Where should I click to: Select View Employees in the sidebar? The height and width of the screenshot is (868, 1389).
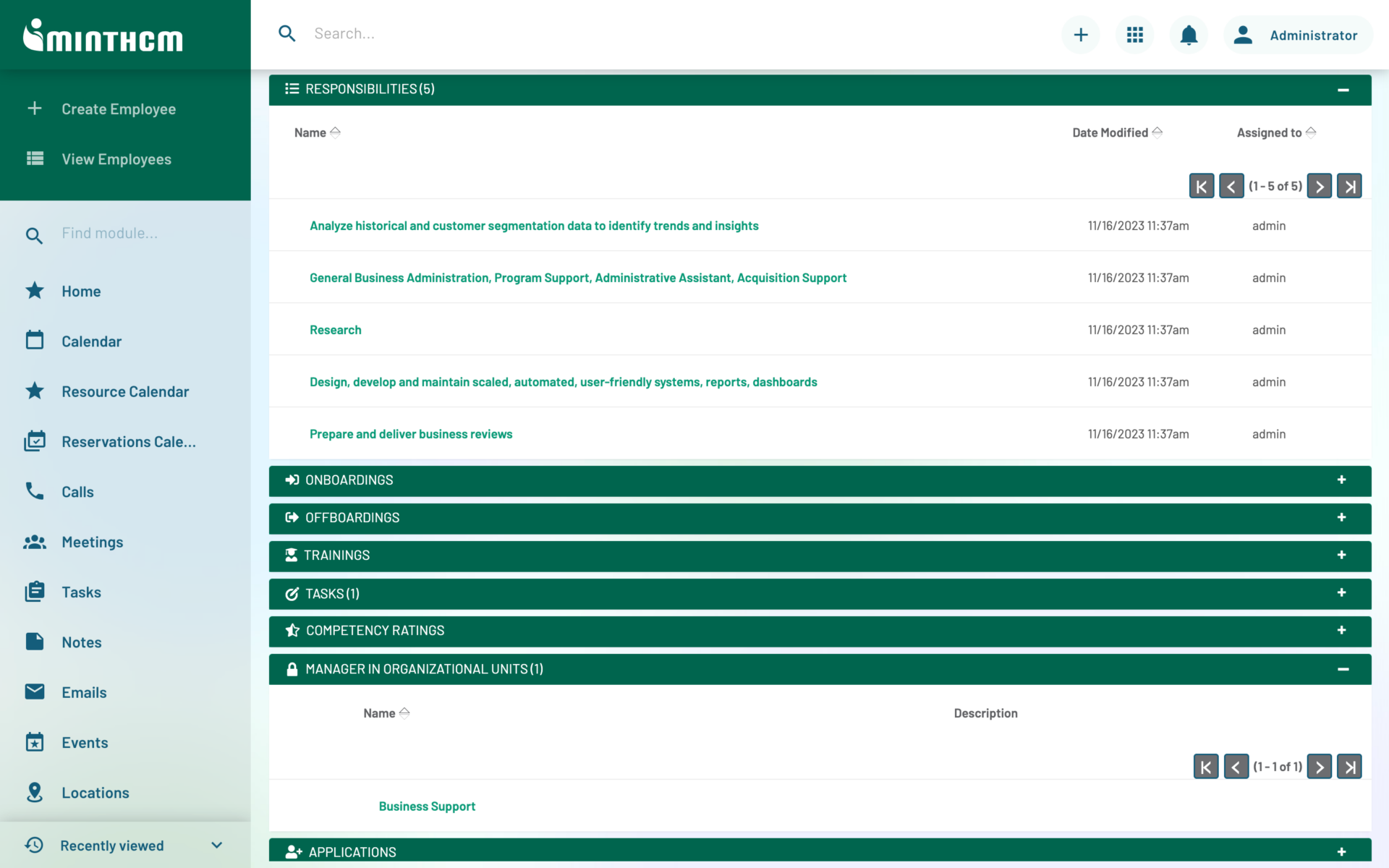pyautogui.click(x=116, y=158)
